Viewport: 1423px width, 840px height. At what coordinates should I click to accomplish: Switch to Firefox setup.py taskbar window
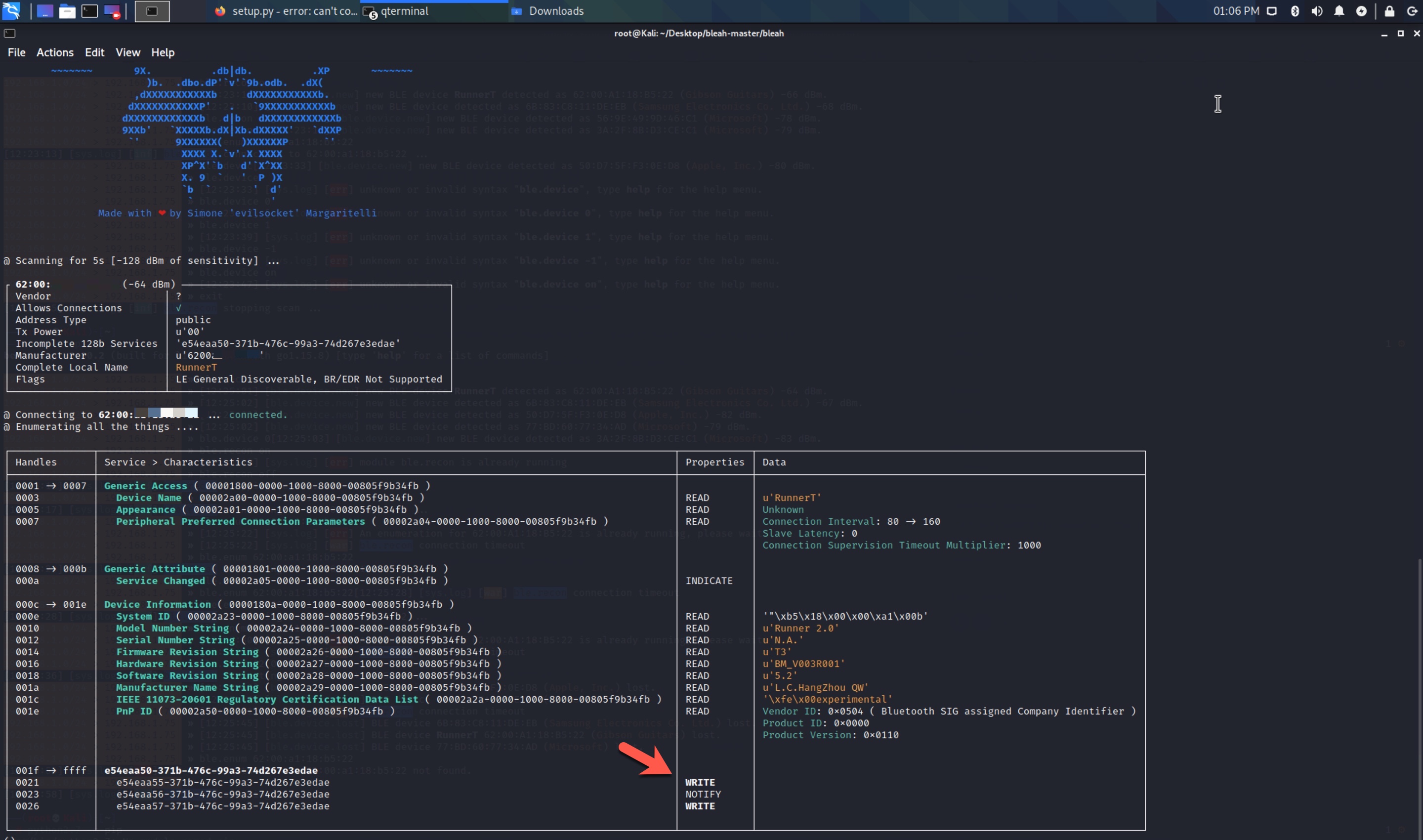[x=286, y=11]
